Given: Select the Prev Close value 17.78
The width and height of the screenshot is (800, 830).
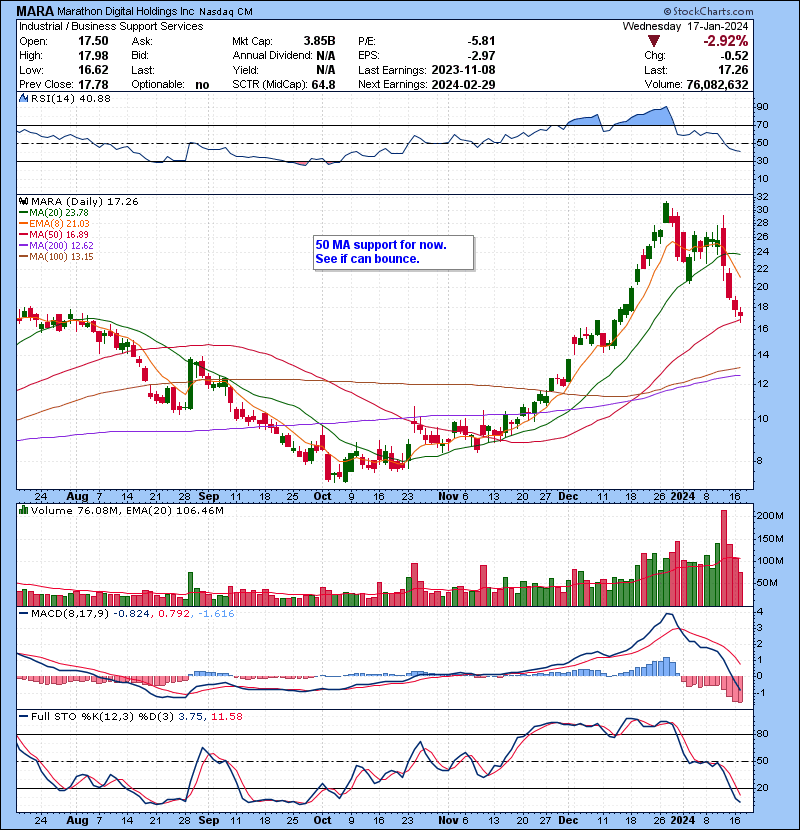Looking at the screenshot, I should coord(93,84).
